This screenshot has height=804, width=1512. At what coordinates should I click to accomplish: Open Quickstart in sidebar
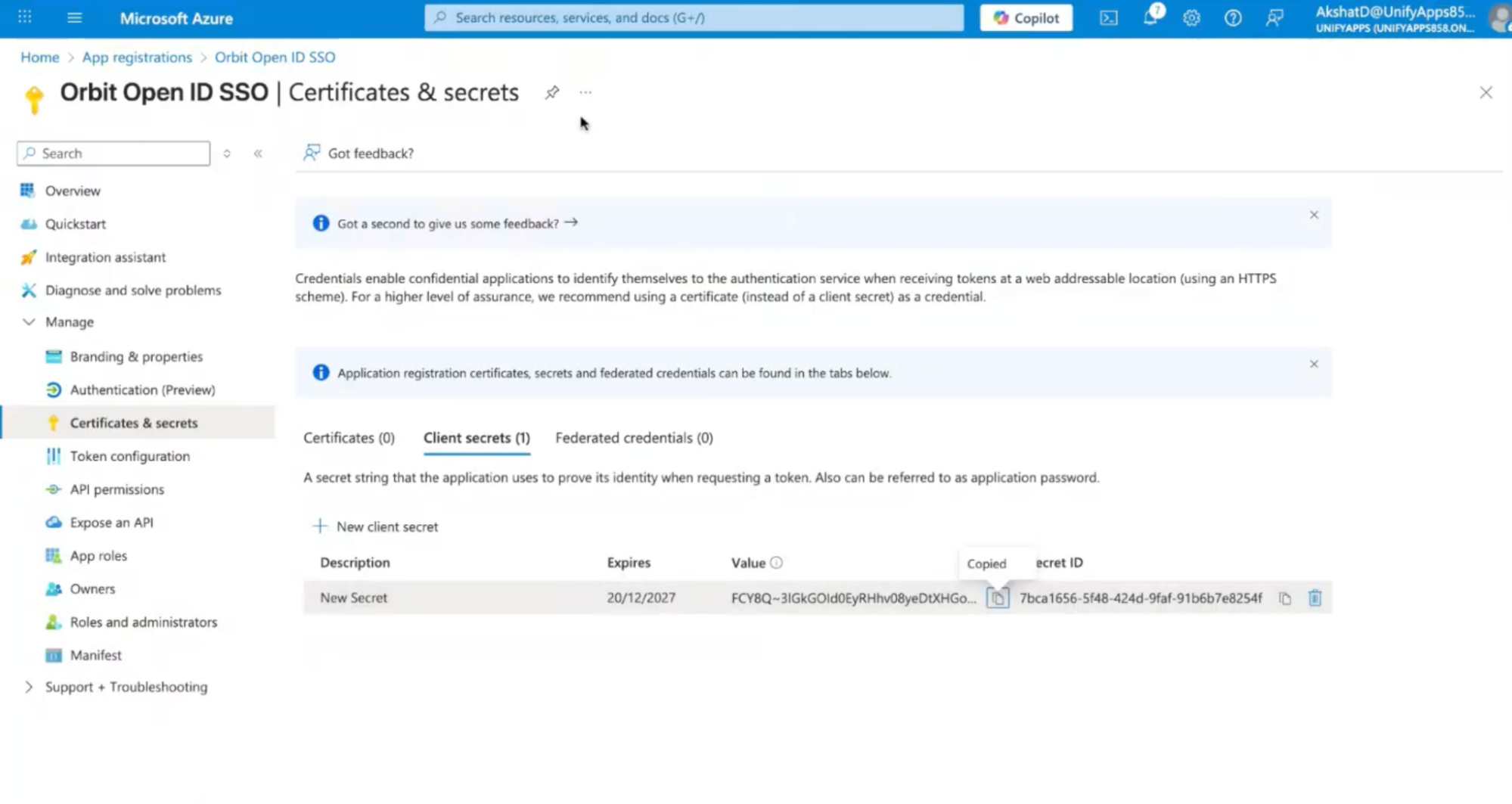click(x=76, y=224)
